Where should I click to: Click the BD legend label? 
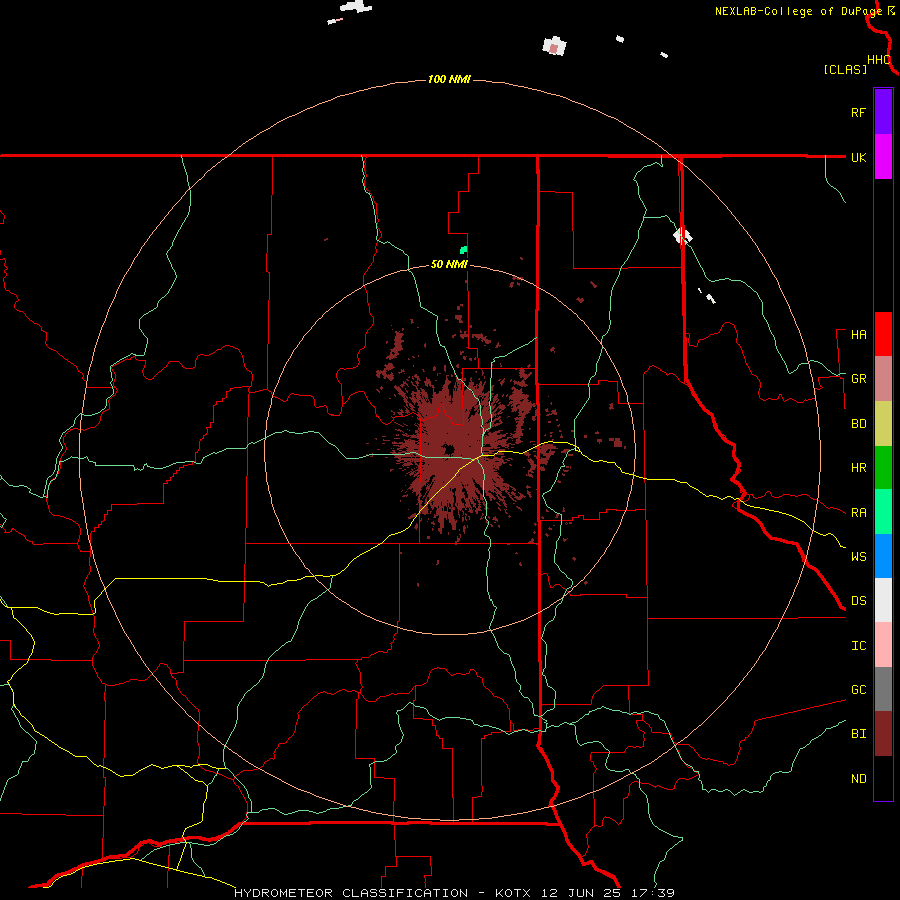[x=858, y=424]
